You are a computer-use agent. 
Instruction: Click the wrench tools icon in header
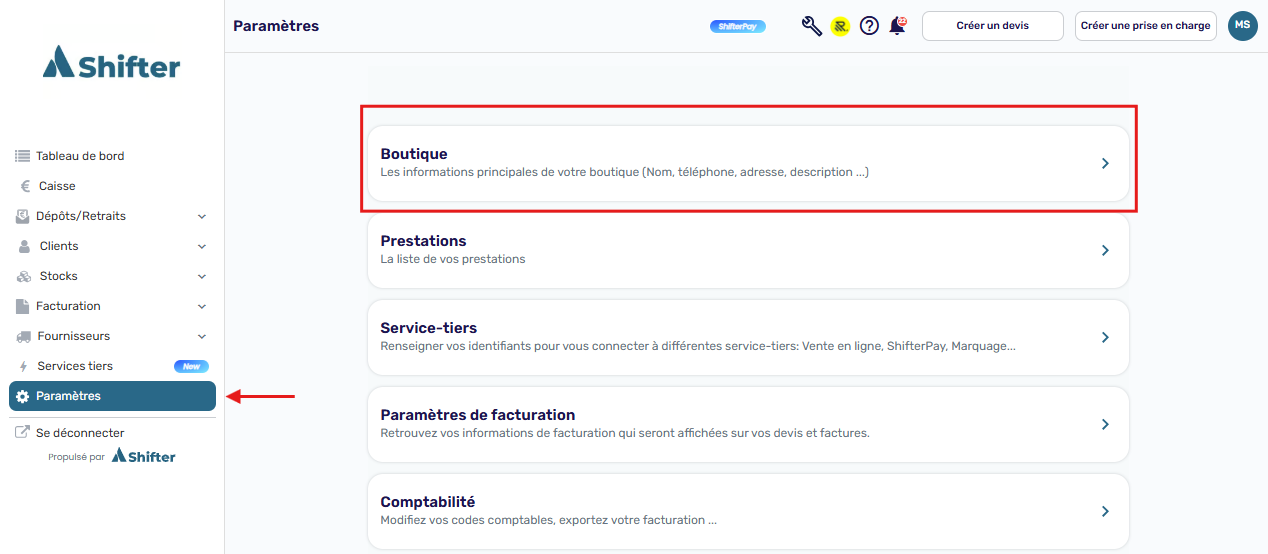pos(812,26)
